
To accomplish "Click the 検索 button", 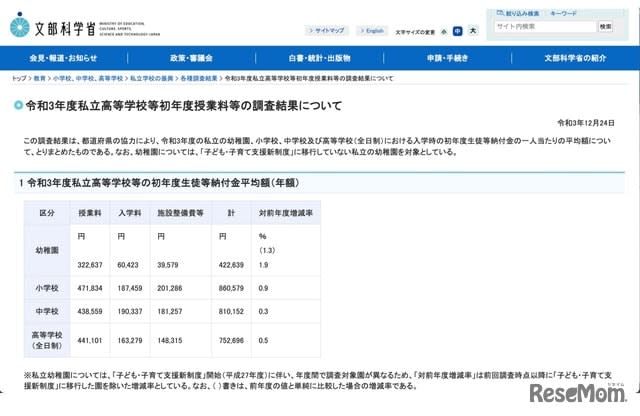I will coord(605,27).
